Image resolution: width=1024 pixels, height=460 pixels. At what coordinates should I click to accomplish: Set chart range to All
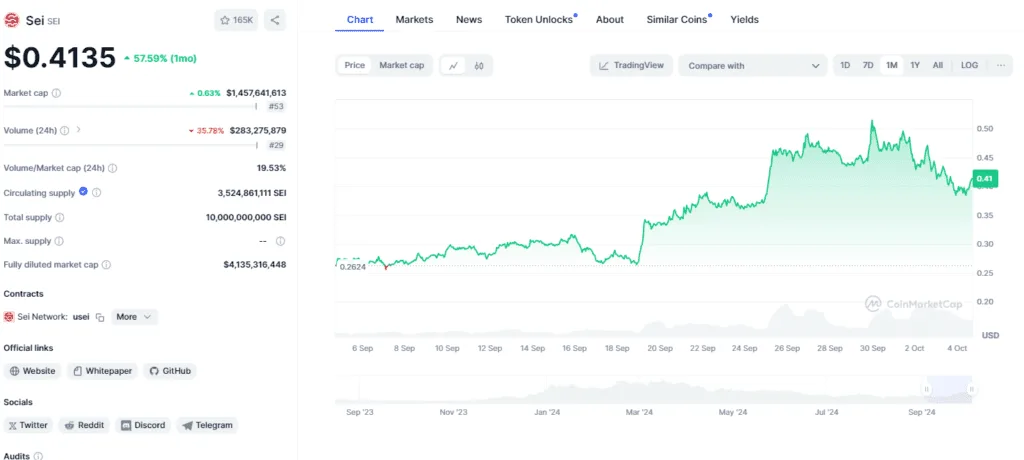(x=938, y=65)
